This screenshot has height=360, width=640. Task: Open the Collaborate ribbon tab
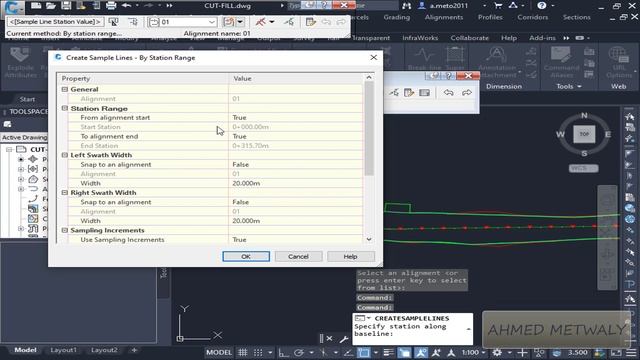click(469, 38)
